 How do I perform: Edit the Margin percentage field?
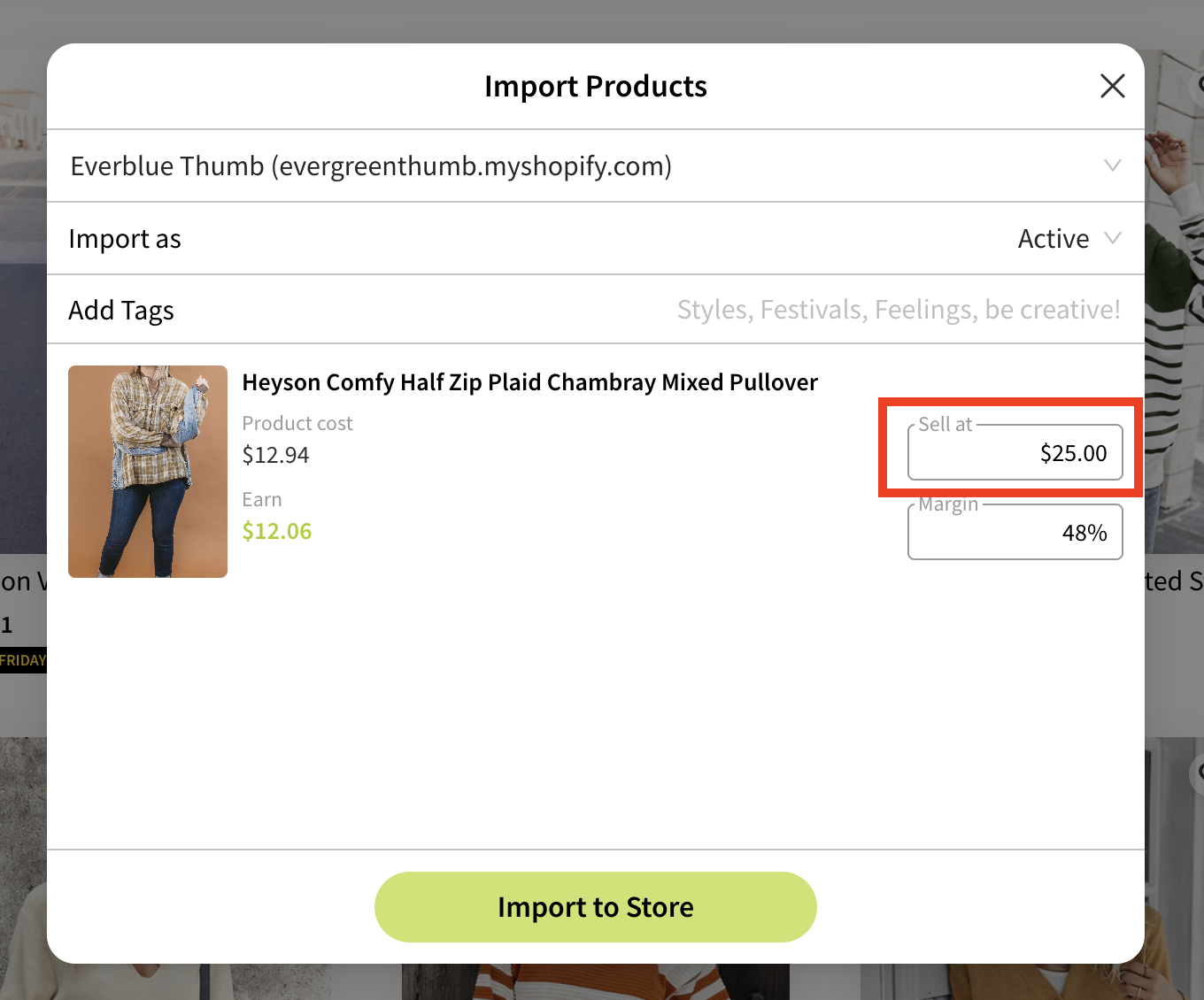pyautogui.click(x=1015, y=532)
